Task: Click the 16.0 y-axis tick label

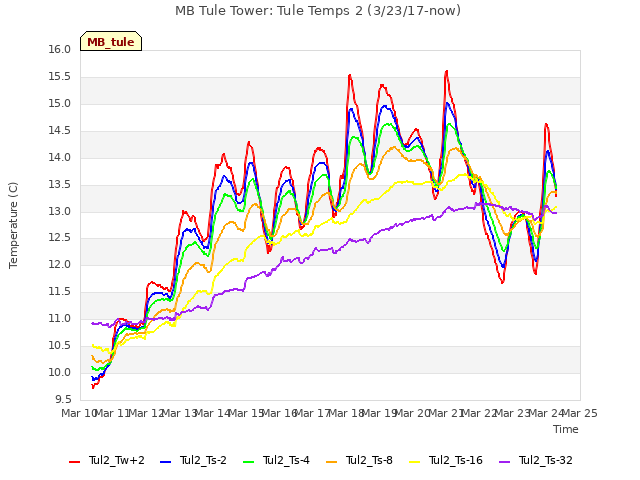Action: (60, 49)
